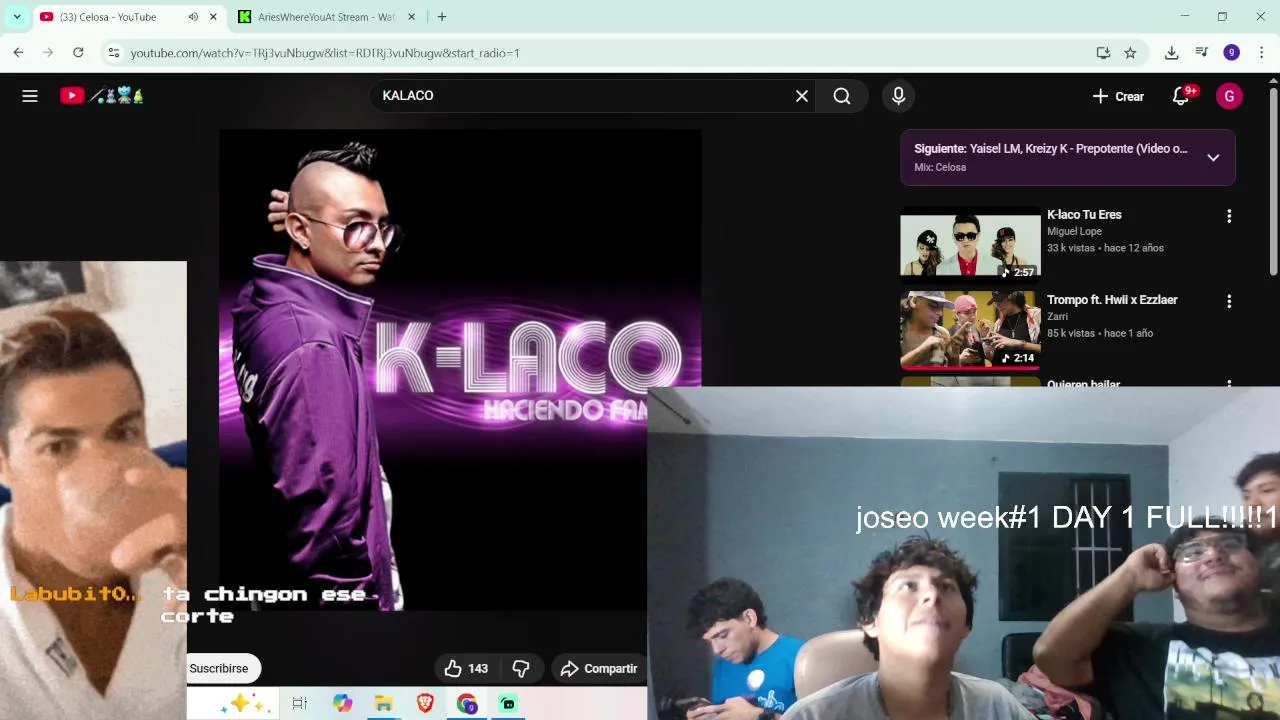Reload the page with the refresh icon
The width and height of the screenshot is (1280, 720).
tap(78, 53)
